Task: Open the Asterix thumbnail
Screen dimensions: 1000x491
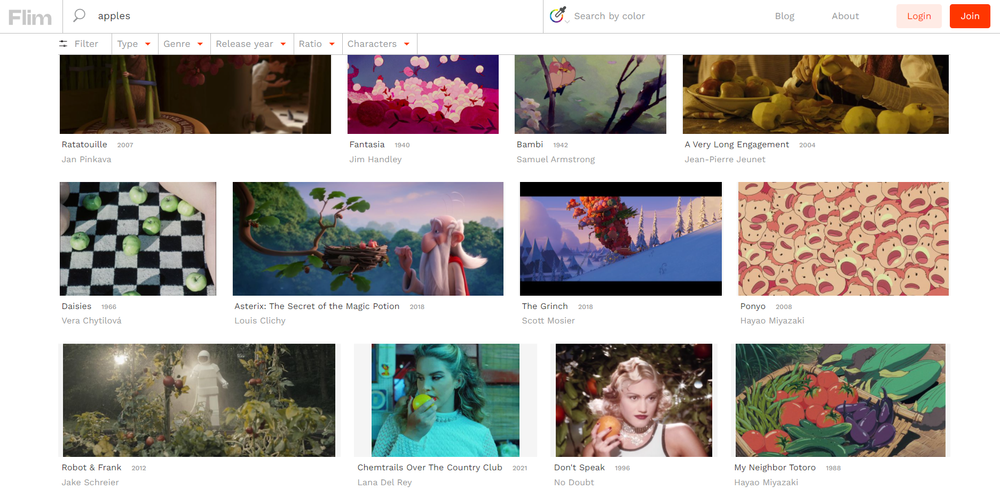Action: (368, 239)
